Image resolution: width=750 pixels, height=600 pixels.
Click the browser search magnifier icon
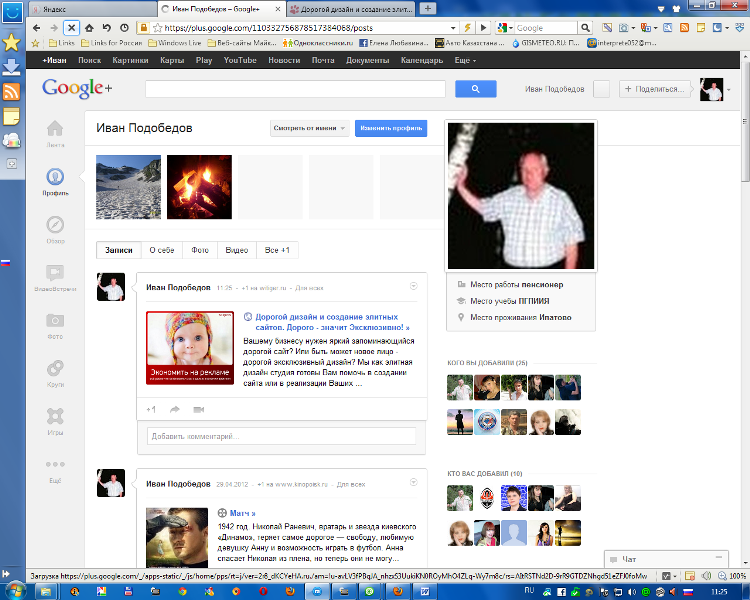coord(585,28)
